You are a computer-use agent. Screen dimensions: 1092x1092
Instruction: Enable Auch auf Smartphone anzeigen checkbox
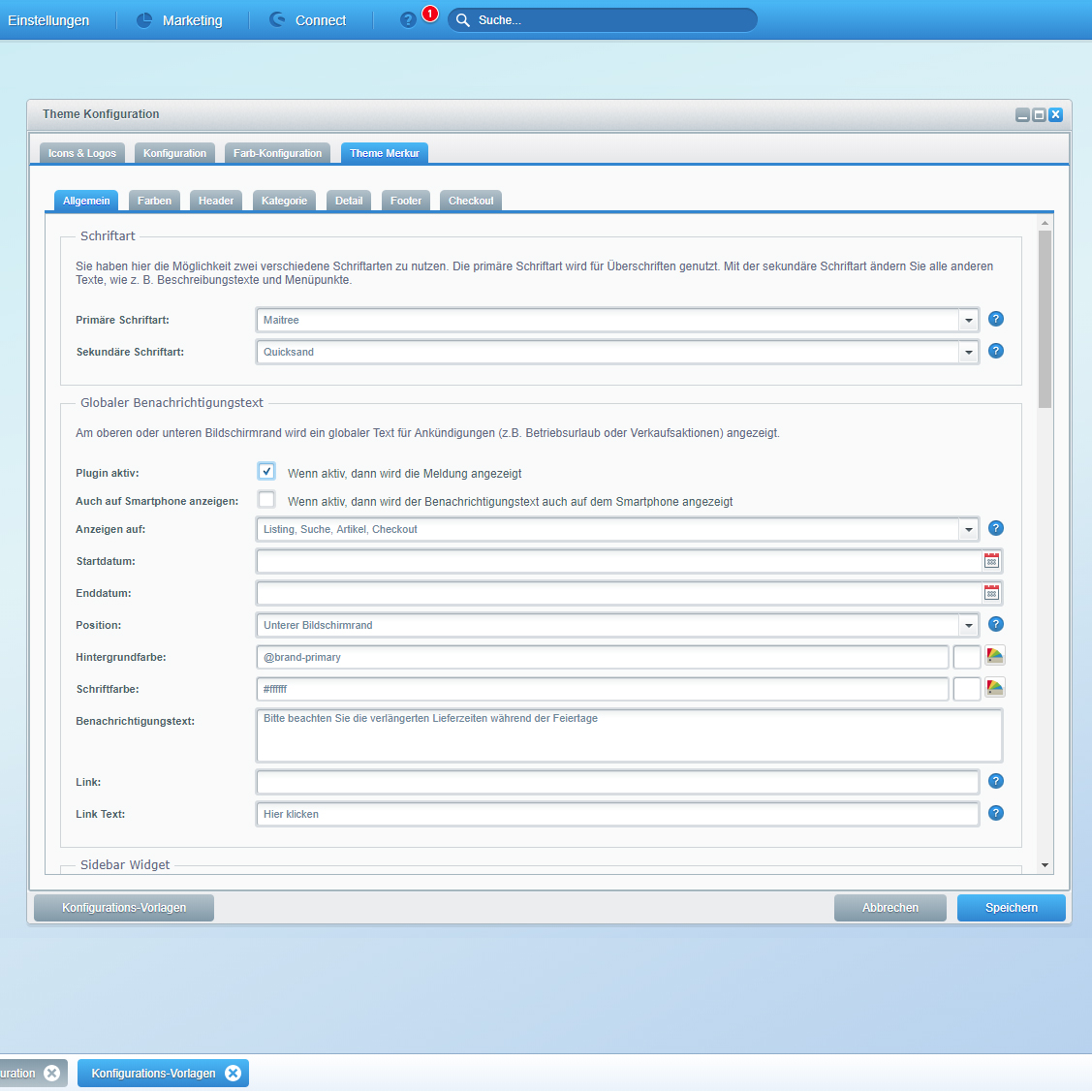266,500
